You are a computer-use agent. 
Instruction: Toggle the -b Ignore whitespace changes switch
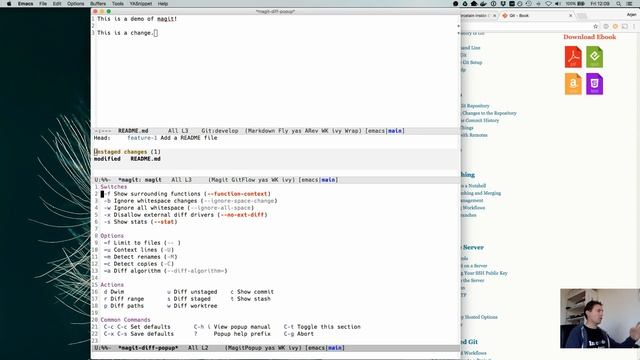(191, 201)
